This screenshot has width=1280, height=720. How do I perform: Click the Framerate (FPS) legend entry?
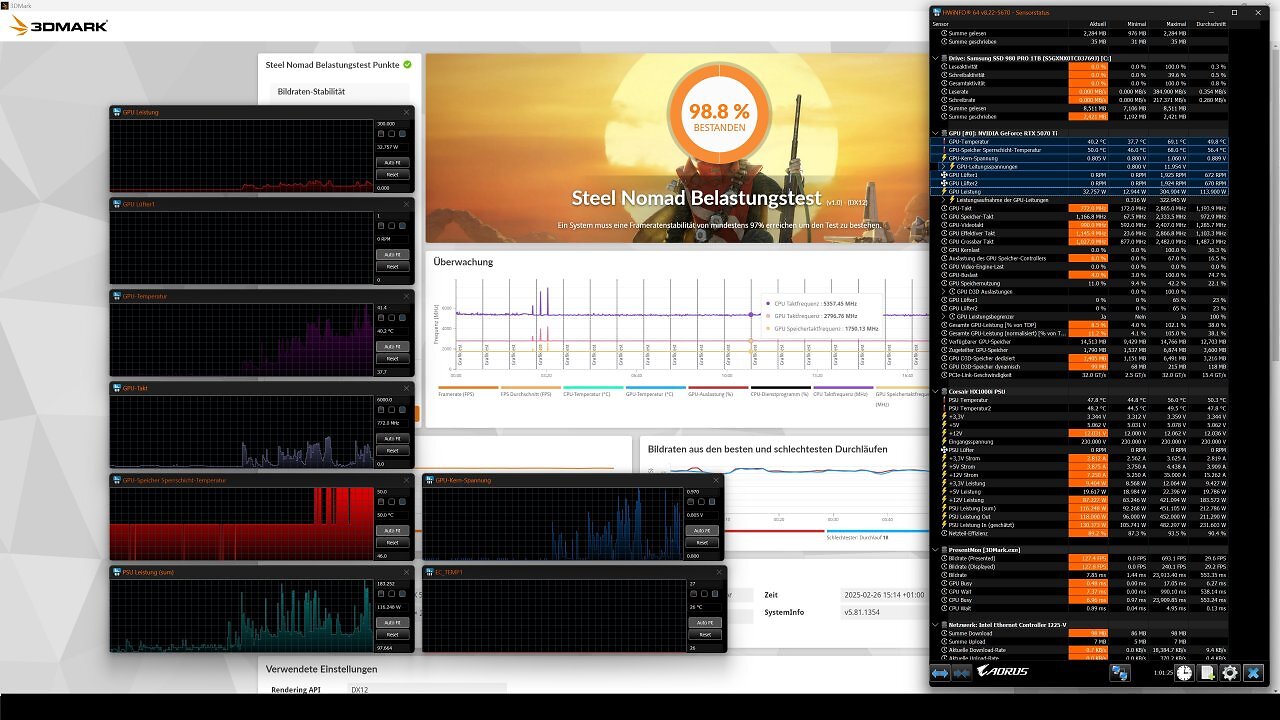467,393
